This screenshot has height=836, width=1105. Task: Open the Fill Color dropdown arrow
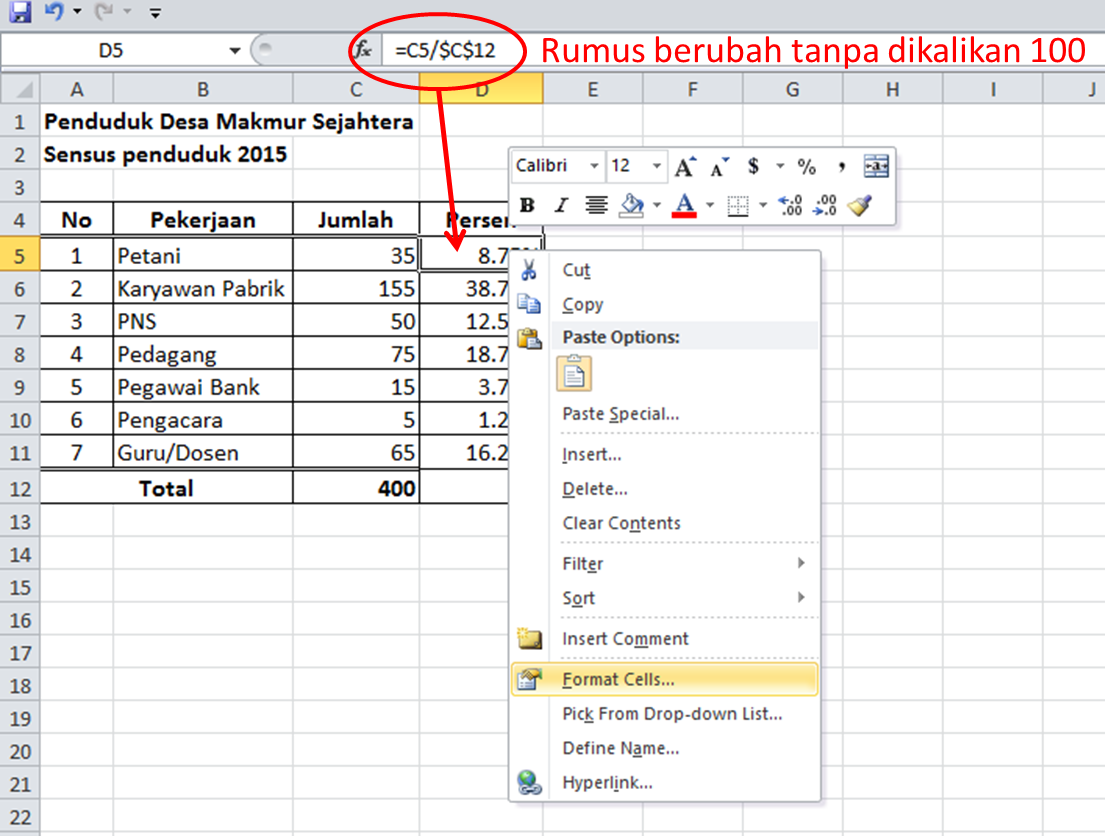pos(657,205)
